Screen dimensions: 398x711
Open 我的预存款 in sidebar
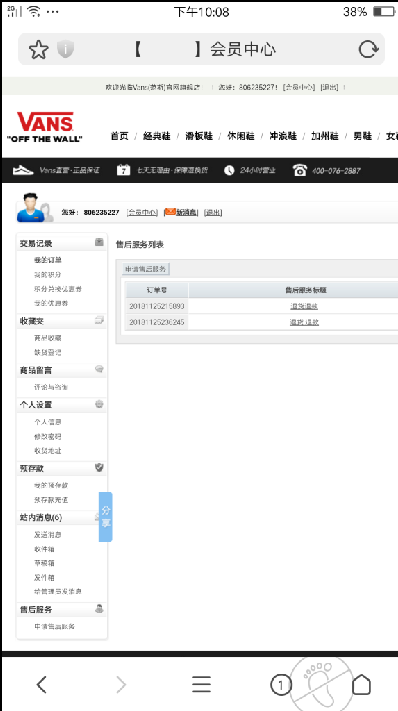[51, 485]
